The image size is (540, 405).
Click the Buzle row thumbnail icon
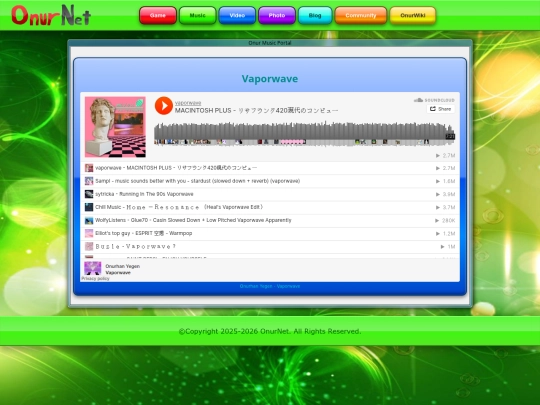click(89, 247)
